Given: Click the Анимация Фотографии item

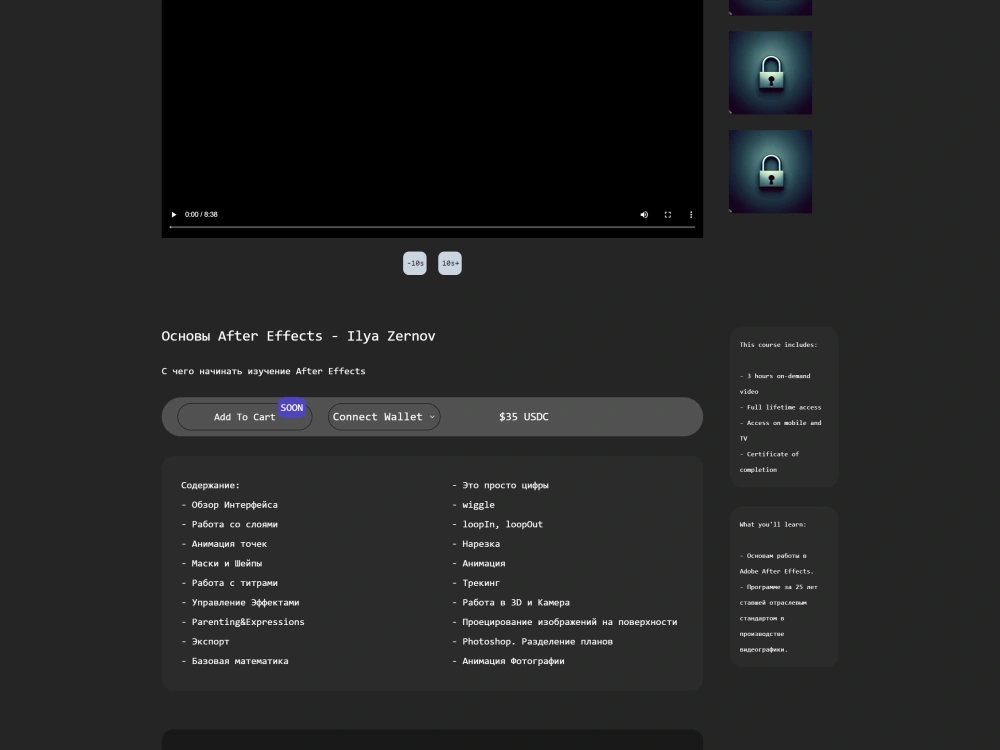Looking at the screenshot, I should 508,661.
